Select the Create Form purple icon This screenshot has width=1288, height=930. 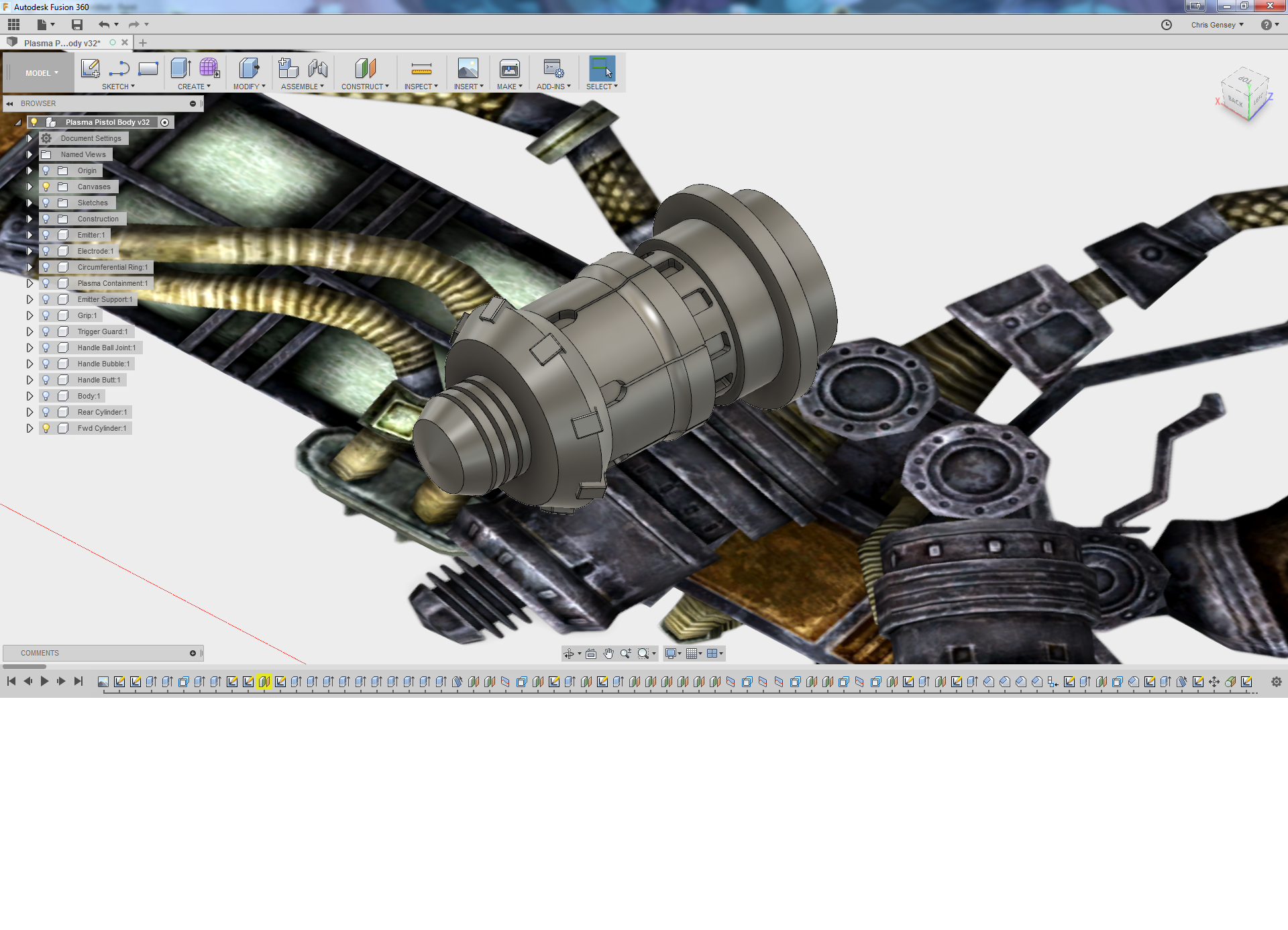209,68
